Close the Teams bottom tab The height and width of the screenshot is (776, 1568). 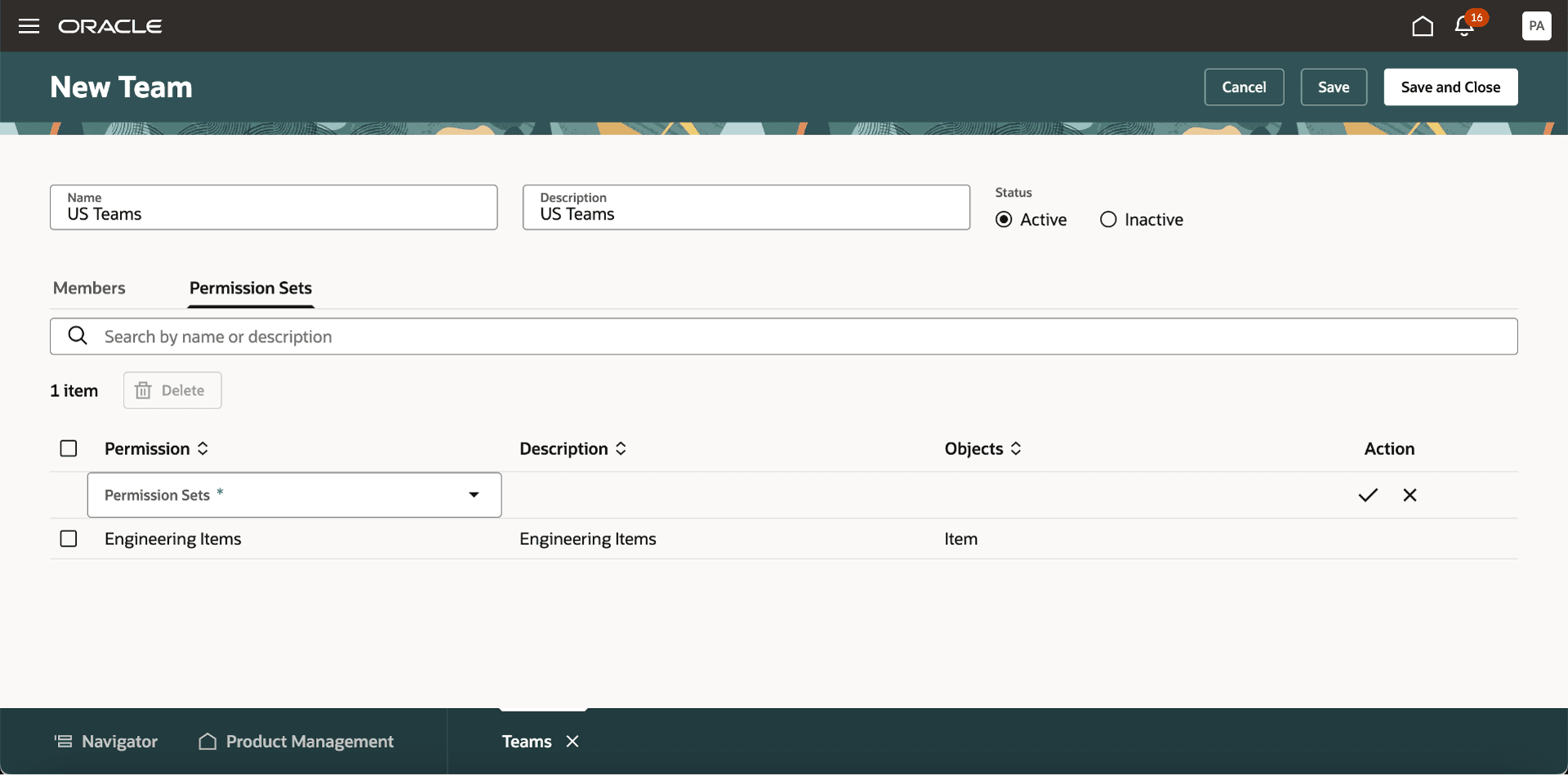(x=572, y=741)
